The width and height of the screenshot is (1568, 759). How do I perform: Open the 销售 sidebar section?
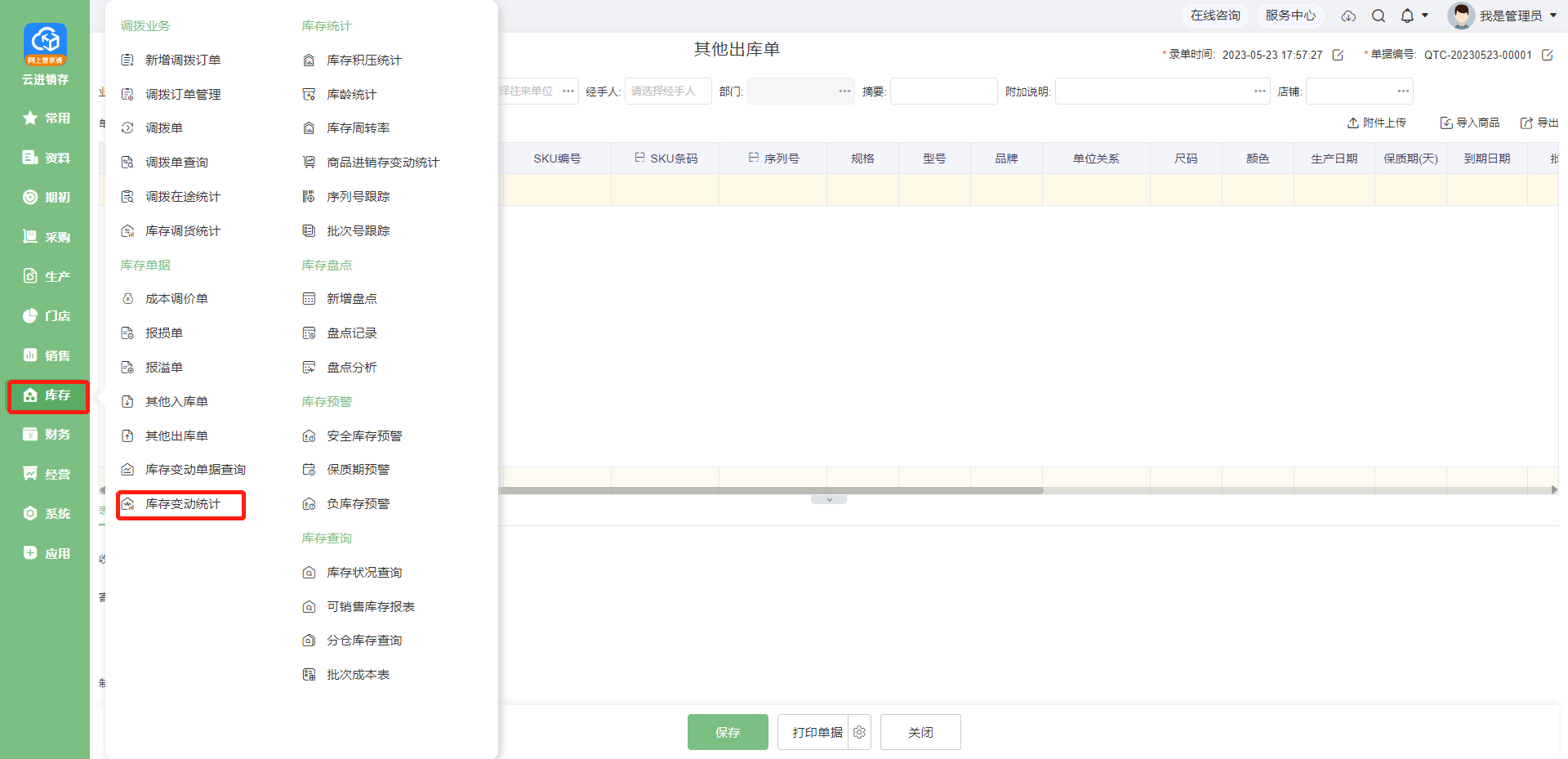[46, 355]
